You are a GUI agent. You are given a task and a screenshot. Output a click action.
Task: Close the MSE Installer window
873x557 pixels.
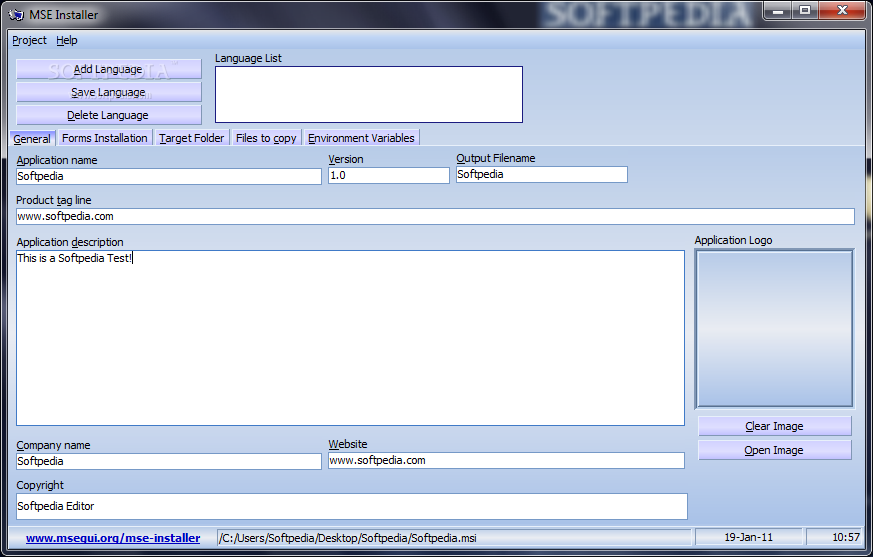tap(842, 11)
